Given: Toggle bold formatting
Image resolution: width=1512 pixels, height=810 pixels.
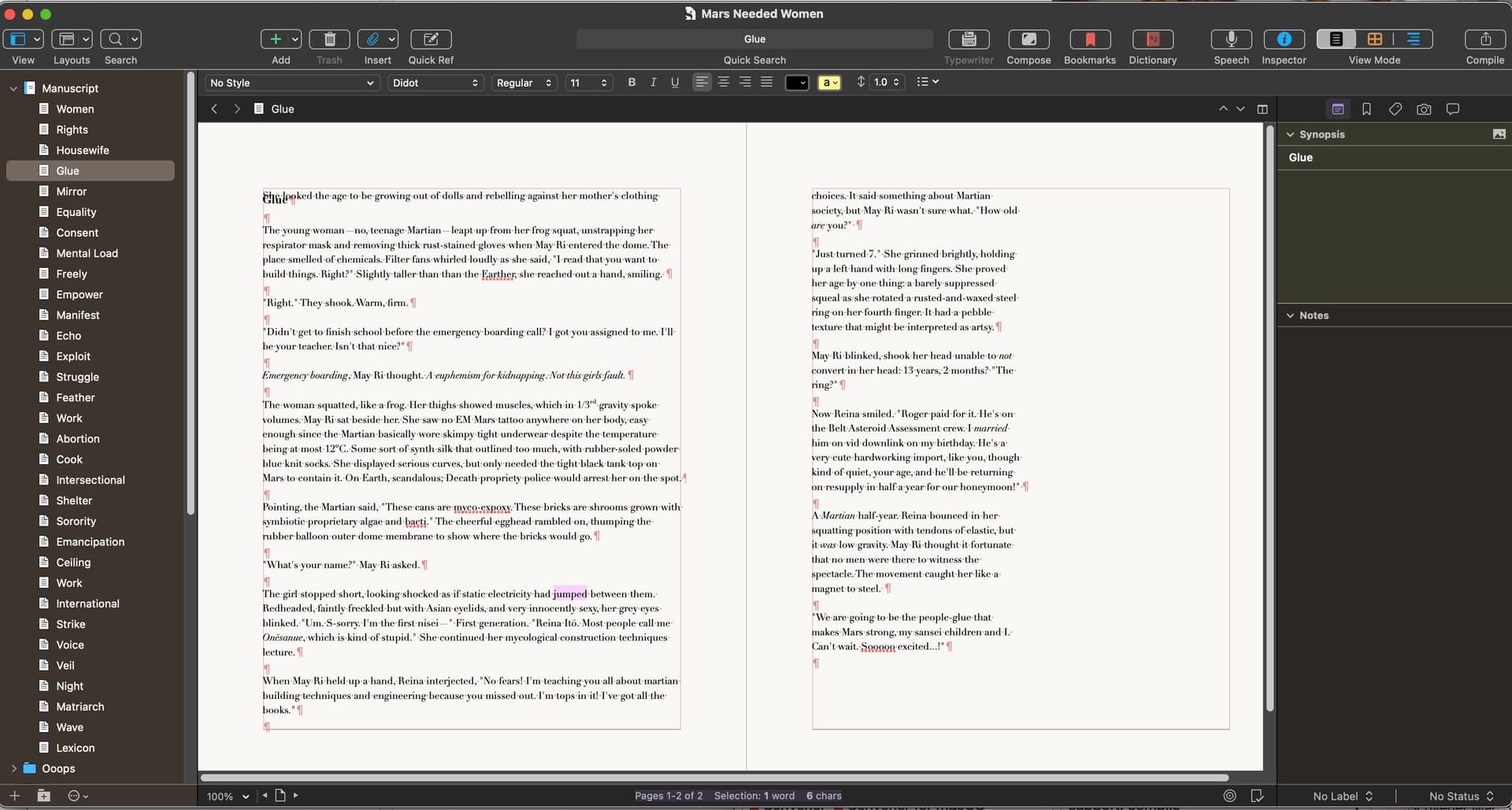Looking at the screenshot, I should pyautogui.click(x=632, y=83).
